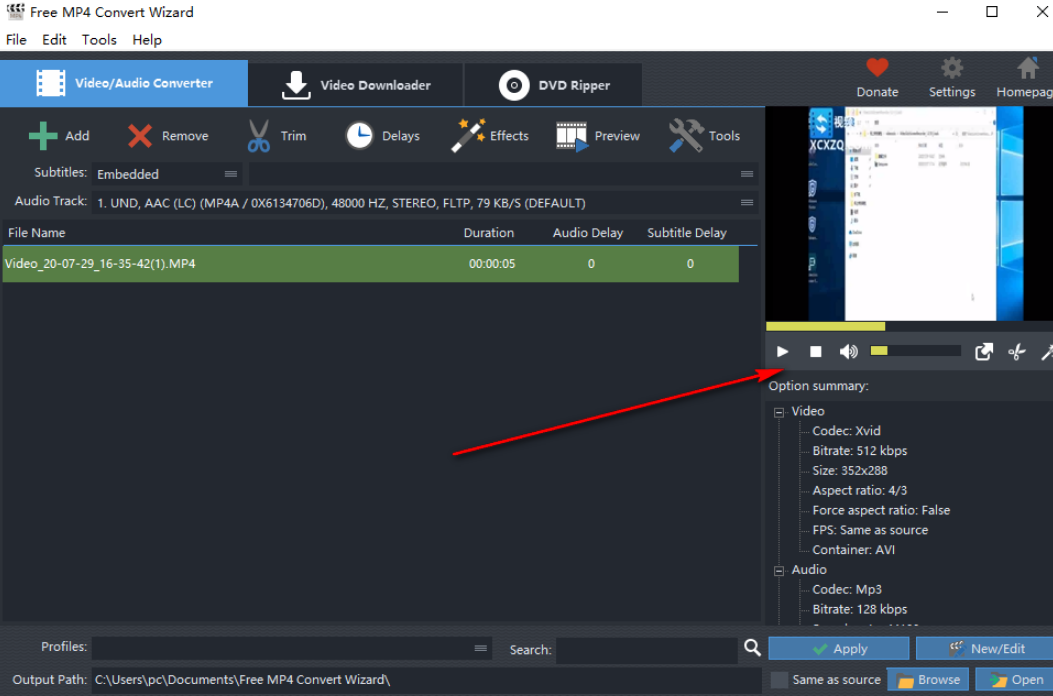Collapse the Audio node in option summary
Image resolution: width=1053 pixels, height=696 pixels.
click(x=779, y=571)
